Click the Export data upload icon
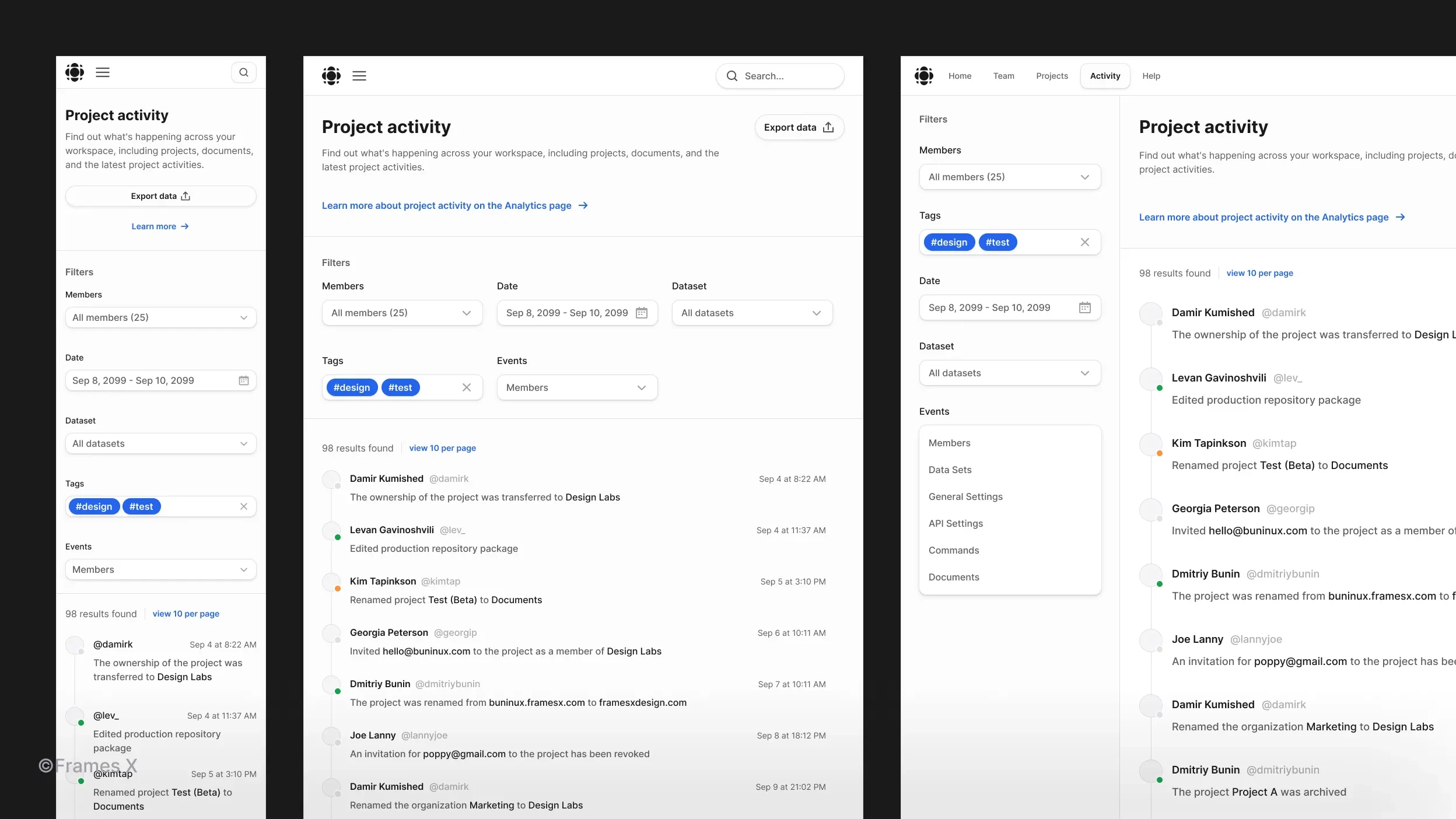The image size is (1456, 819). click(x=828, y=127)
